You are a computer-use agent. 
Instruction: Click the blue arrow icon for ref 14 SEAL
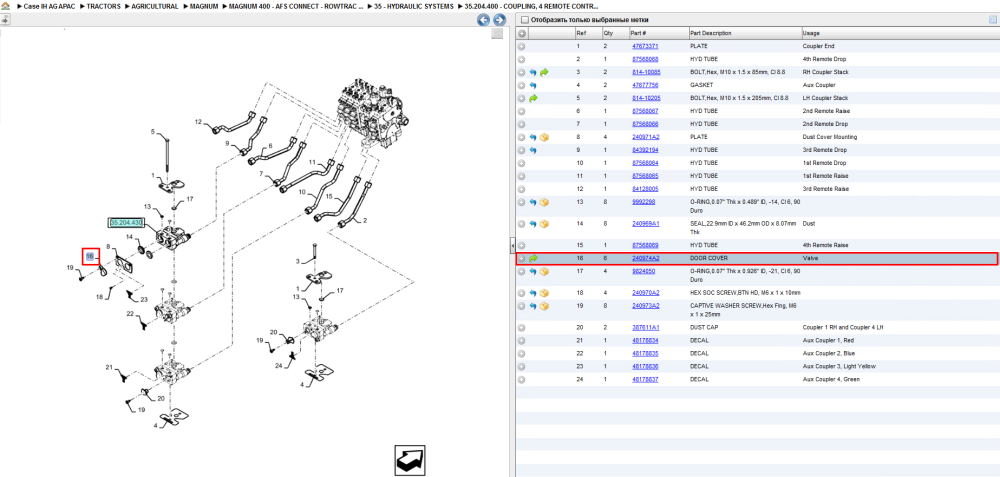coord(533,224)
